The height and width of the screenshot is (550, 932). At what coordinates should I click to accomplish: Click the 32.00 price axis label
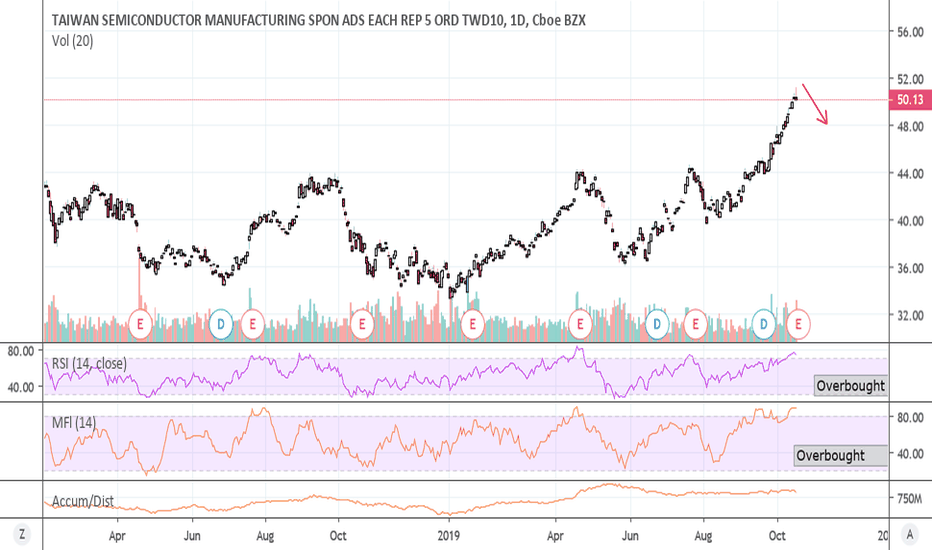910,316
